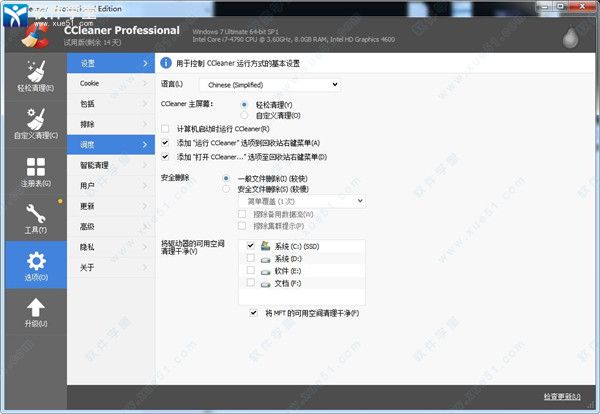Viewport: 600px width, 414px height.
Task: Select 自定义清理(O) home screen radio
Action: (x=244, y=115)
